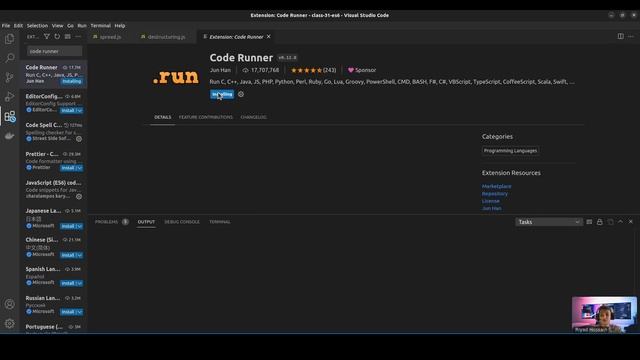Open the Edit menu

point(18,26)
